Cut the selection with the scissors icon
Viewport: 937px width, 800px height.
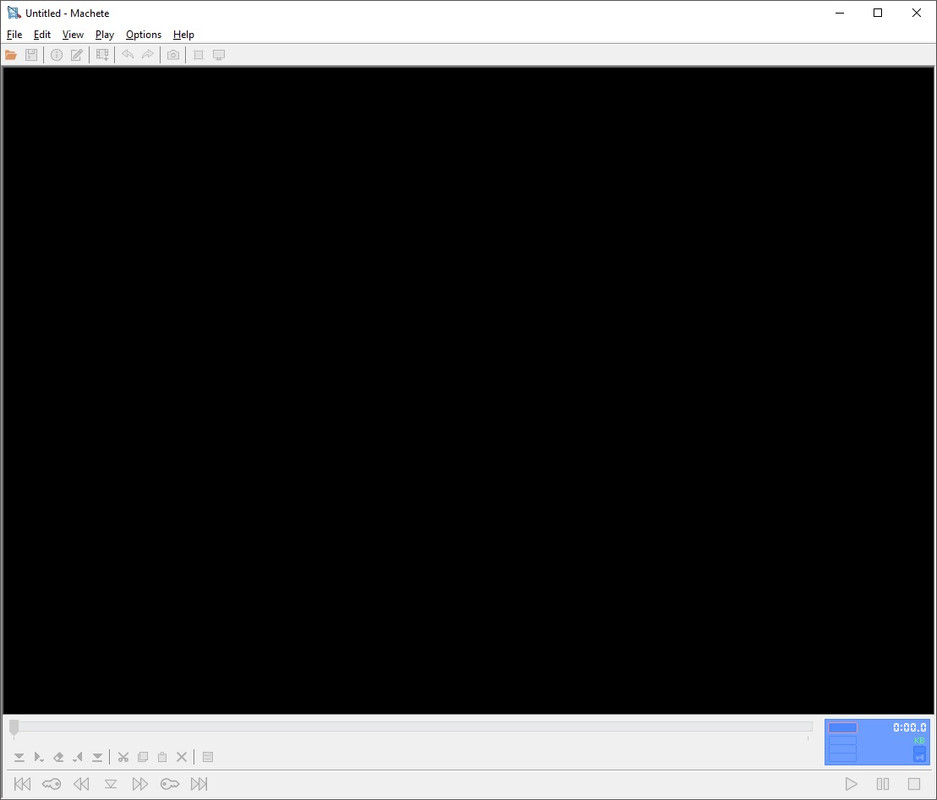coord(123,757)
